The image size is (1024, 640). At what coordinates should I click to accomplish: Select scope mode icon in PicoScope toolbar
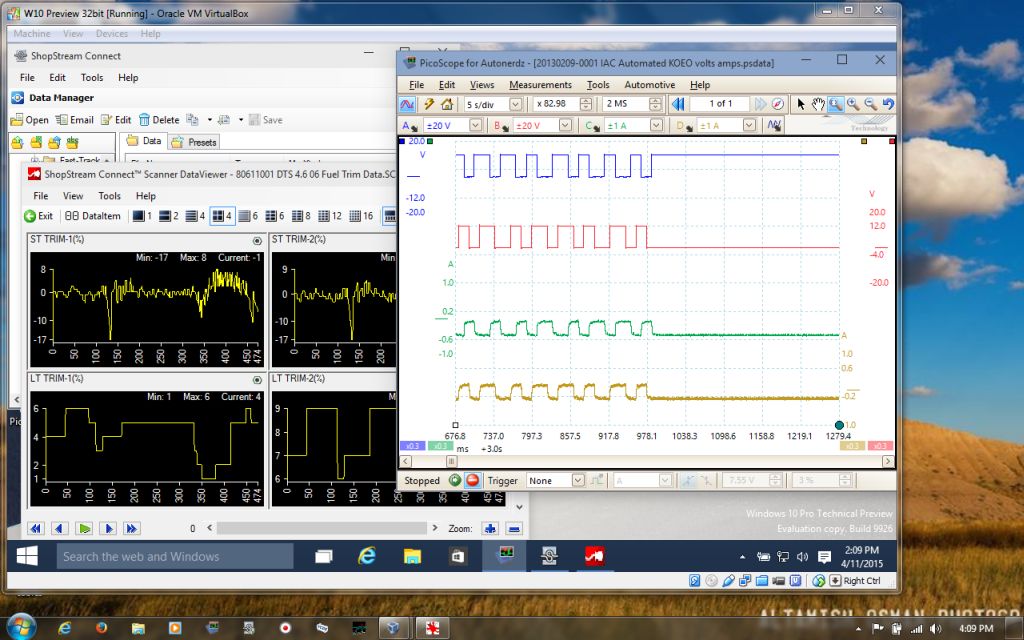[x=407, y=104]
